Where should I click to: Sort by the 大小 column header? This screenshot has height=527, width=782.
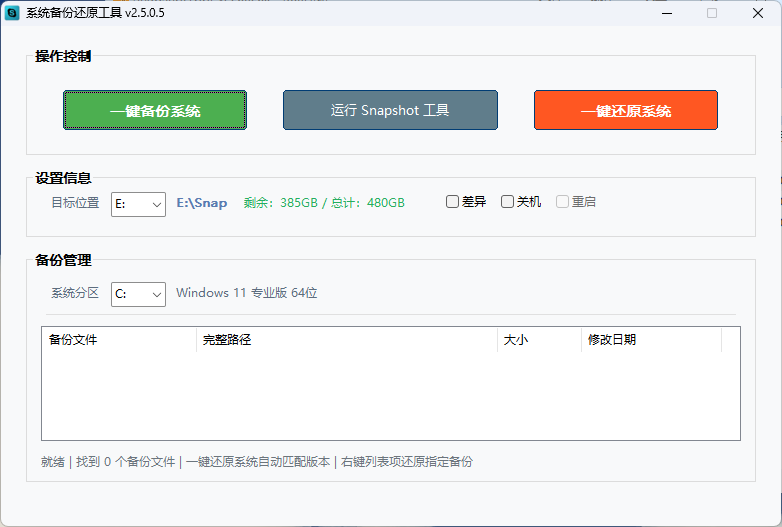540,340
